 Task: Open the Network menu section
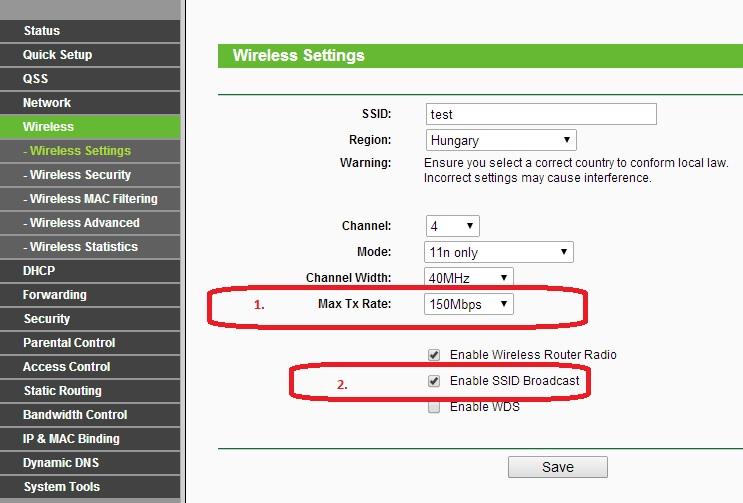(90, 103)
